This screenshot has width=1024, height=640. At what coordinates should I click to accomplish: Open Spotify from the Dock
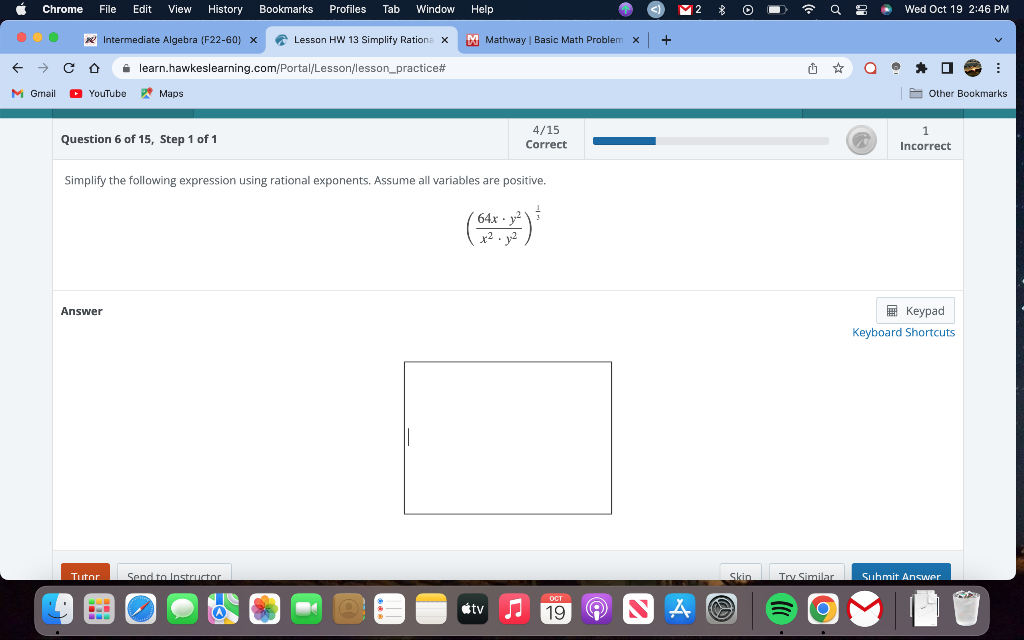(x=782, y=608)
